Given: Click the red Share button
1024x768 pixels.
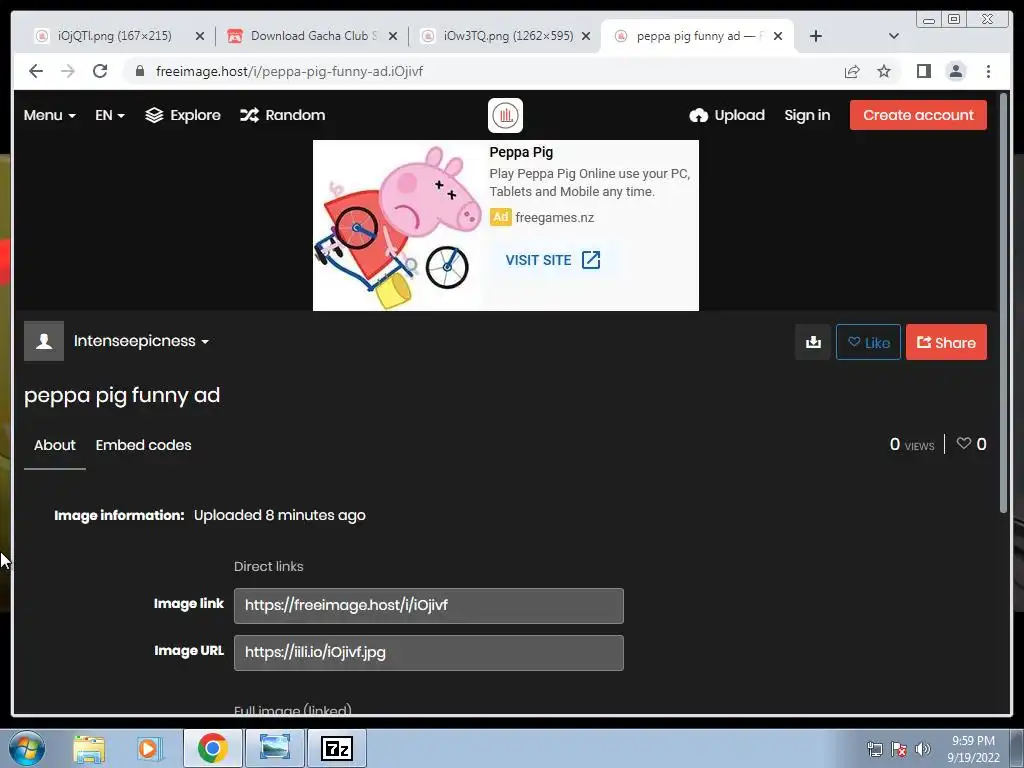Looking at the screenshot, I should point(946,342).
